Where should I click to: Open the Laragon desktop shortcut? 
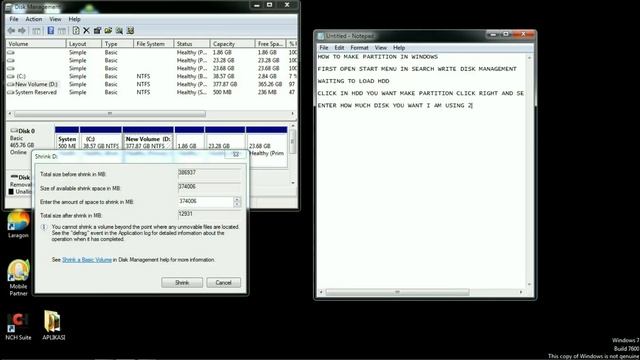[18, 224]
